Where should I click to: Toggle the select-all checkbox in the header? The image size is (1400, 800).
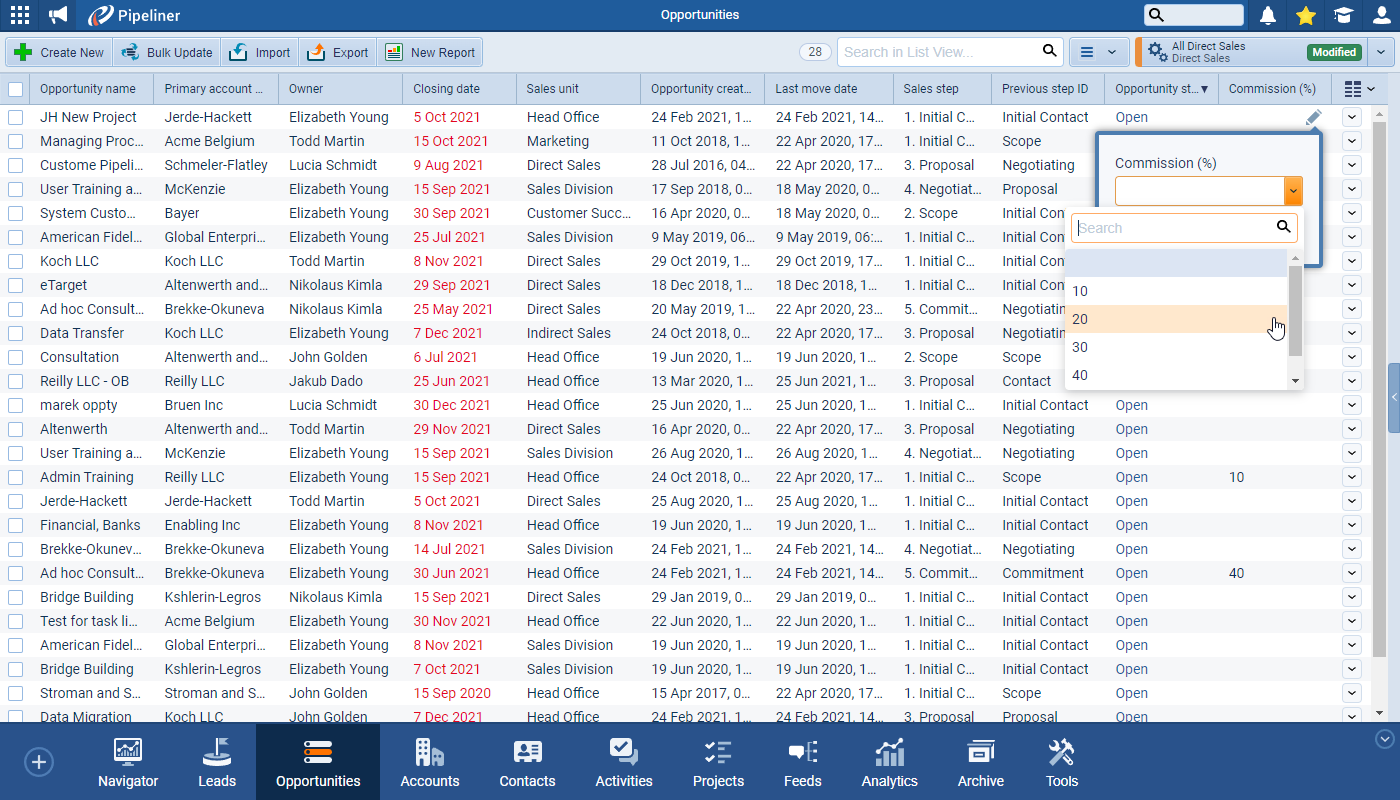pos(15,89)
